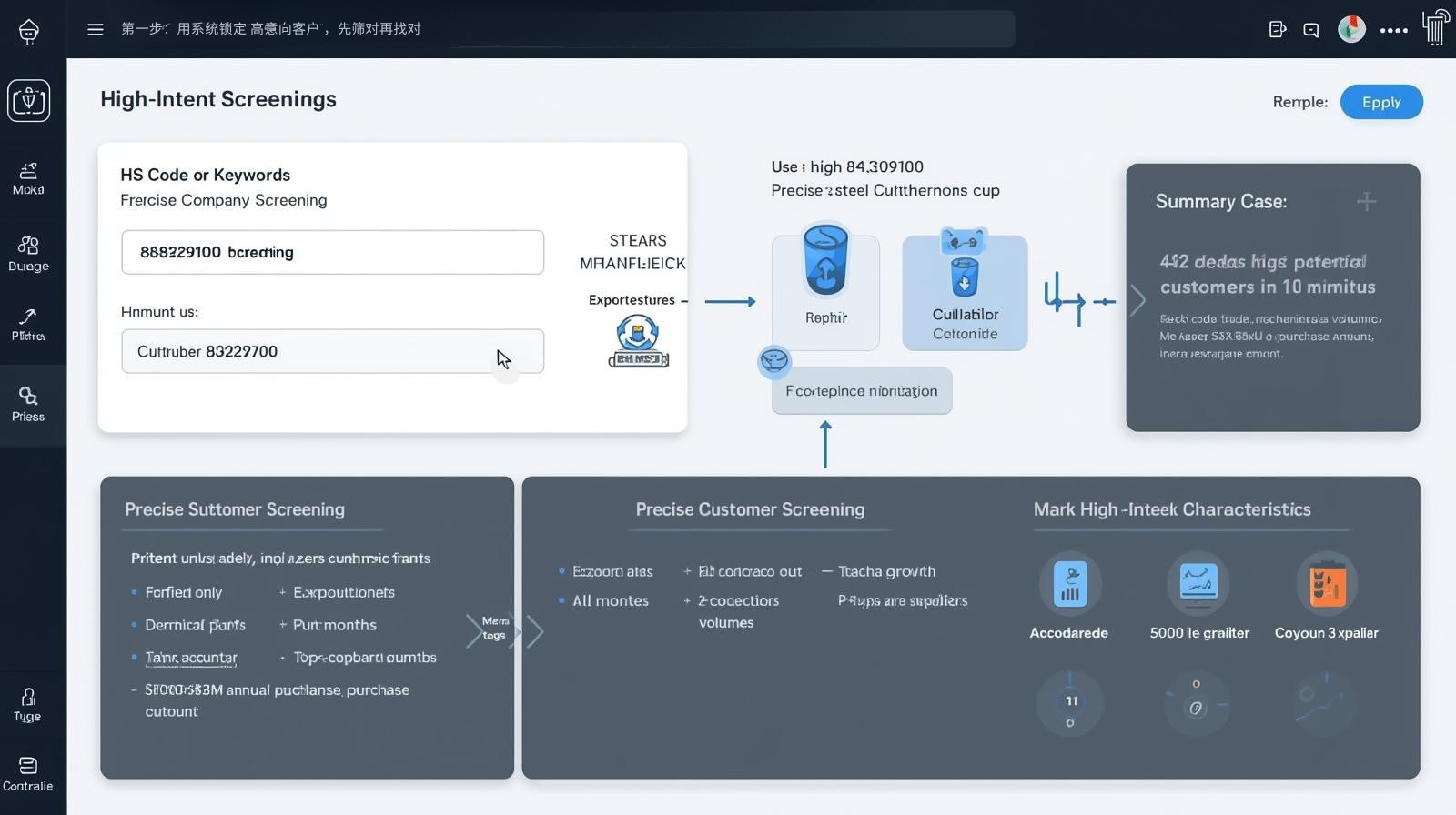
Task: Expand Summary Case with plus icon
Action: point(1366,201)
